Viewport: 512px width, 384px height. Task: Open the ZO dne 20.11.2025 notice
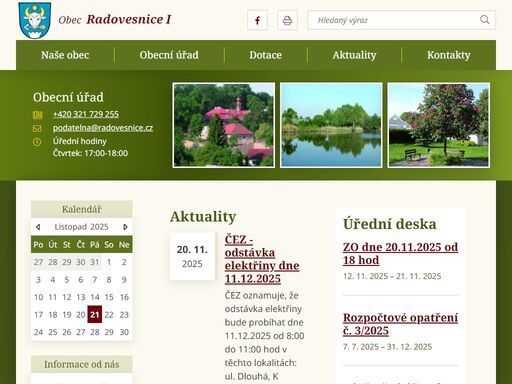click(400, 253)
